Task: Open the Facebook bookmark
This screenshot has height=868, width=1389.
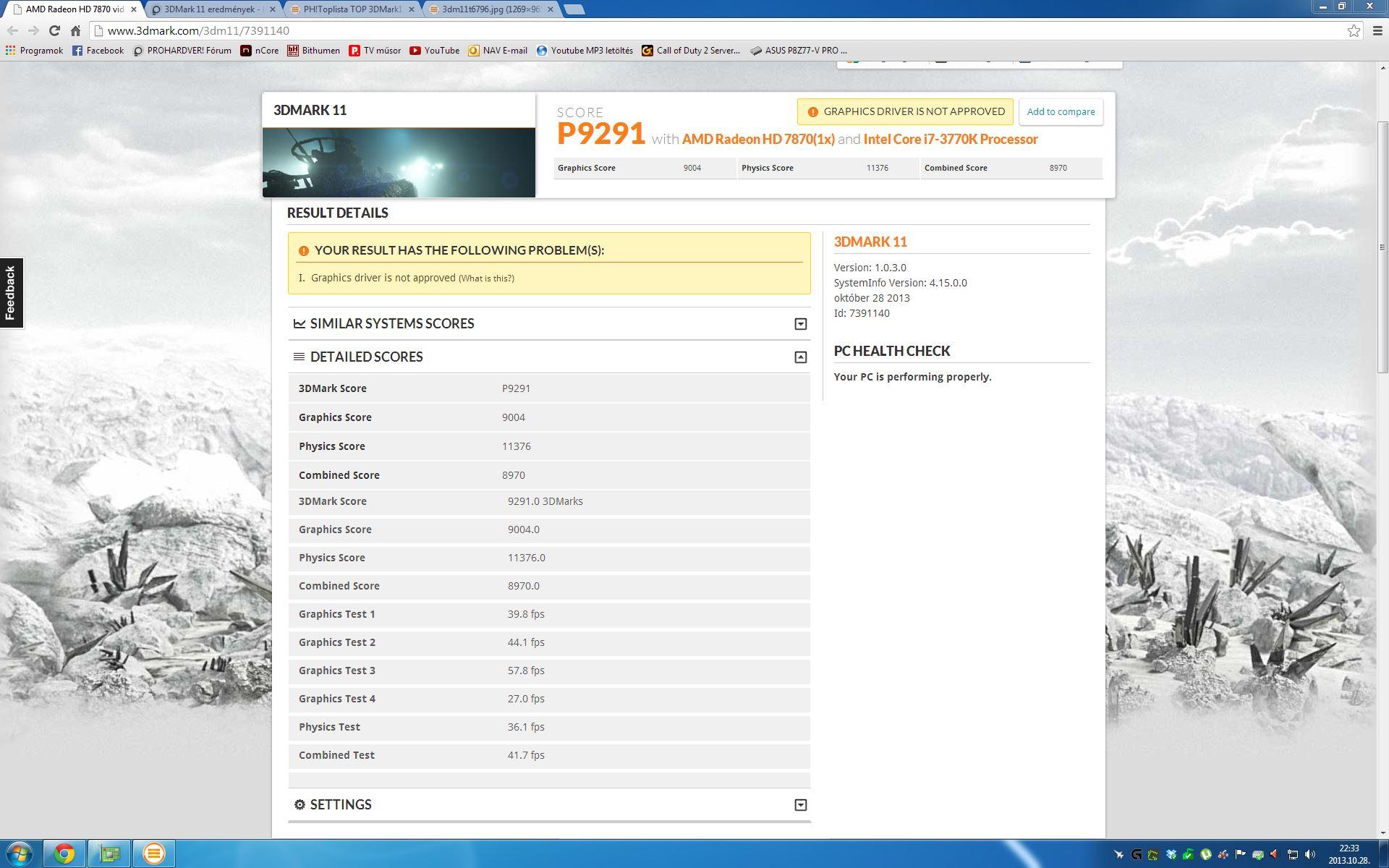Action: [x=98, y=51]
